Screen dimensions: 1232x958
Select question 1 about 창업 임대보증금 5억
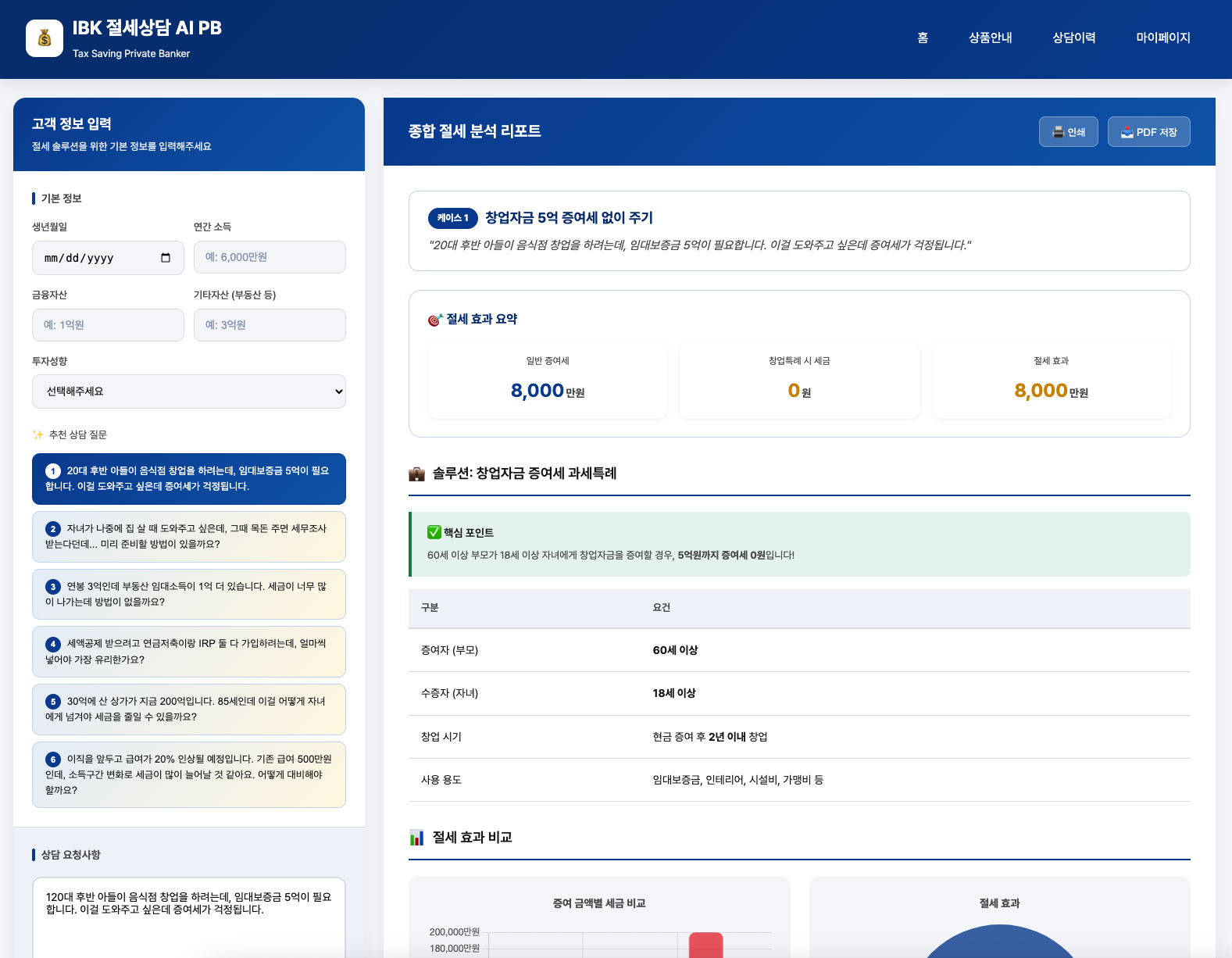pyautogui.click(x=189, y=479)
